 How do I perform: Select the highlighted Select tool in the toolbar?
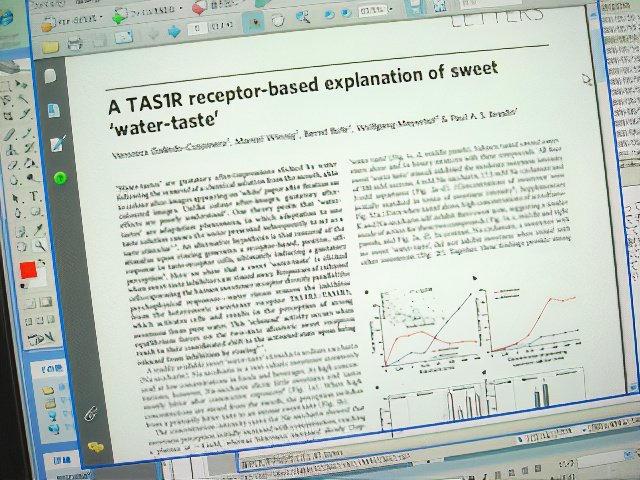(254, 21)
